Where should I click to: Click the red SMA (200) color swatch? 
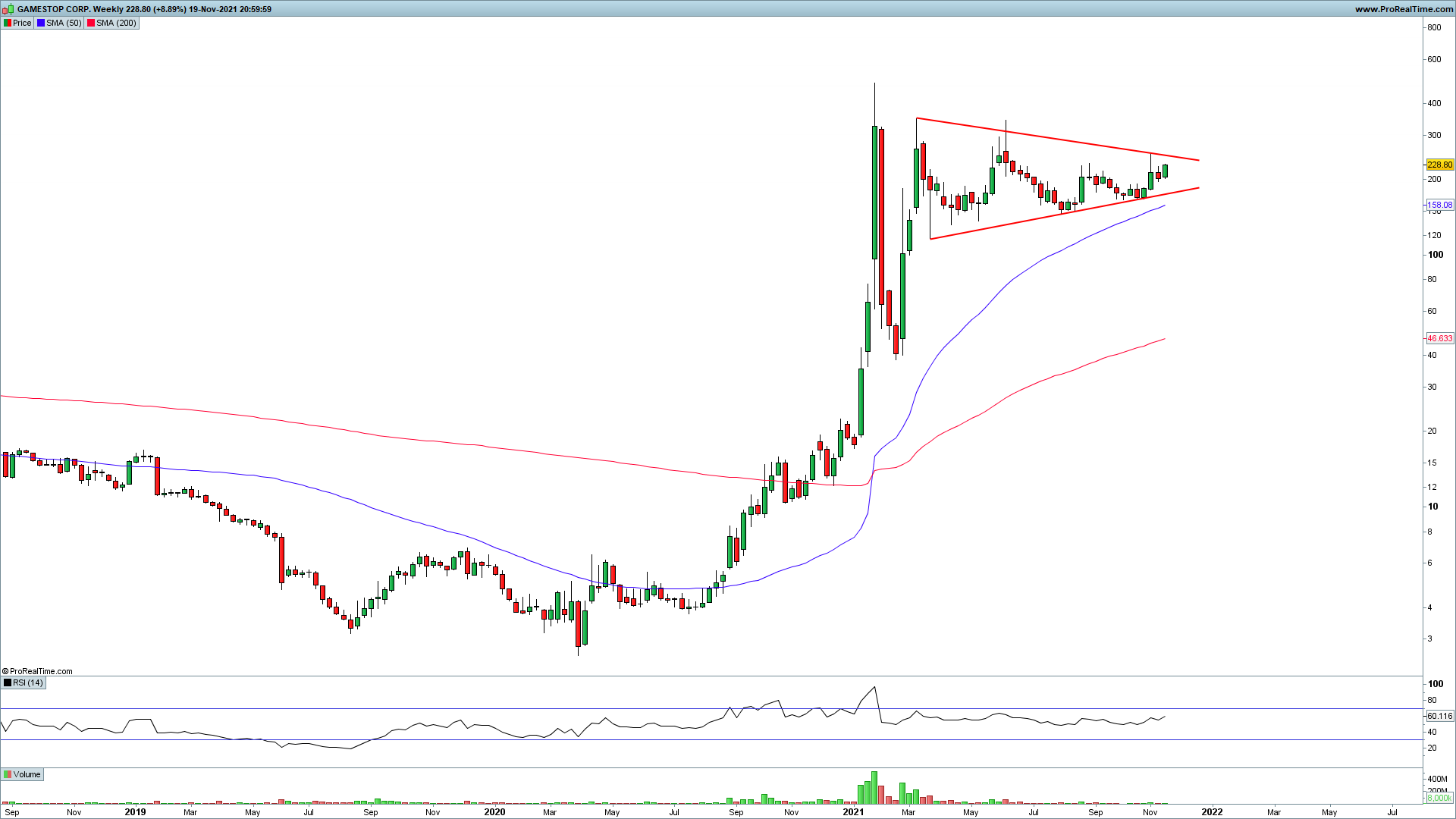pos(91,23)
